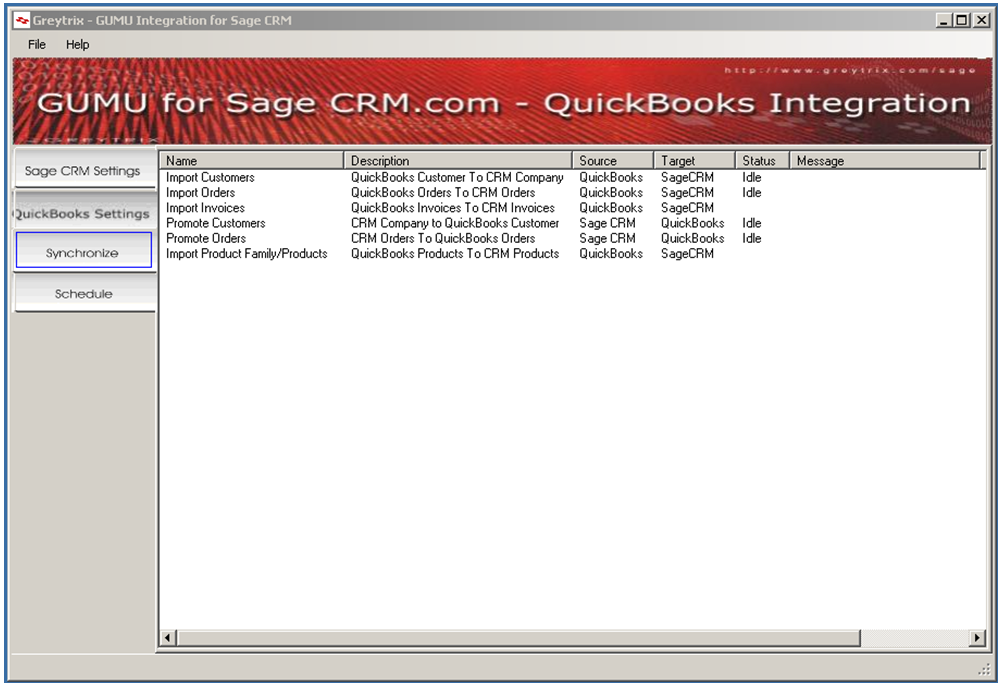Click the Synchronize button
The image size is (1001, 686).
tap(83, 253)
